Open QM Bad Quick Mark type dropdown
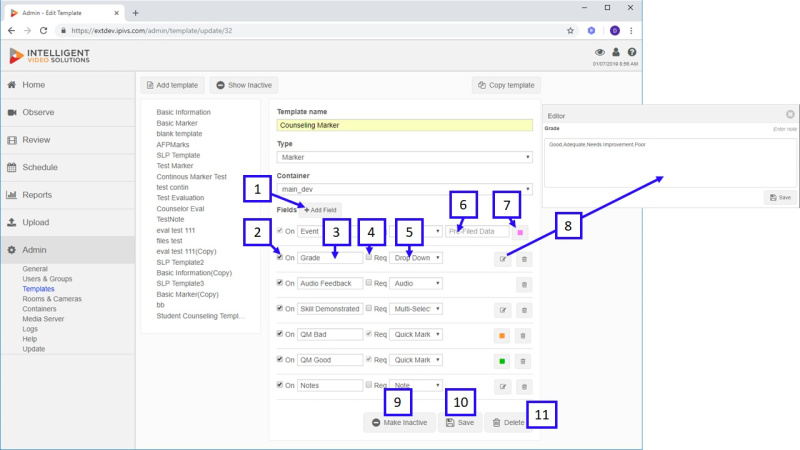This screenshot has width=800, height=450. click(416, 334)
